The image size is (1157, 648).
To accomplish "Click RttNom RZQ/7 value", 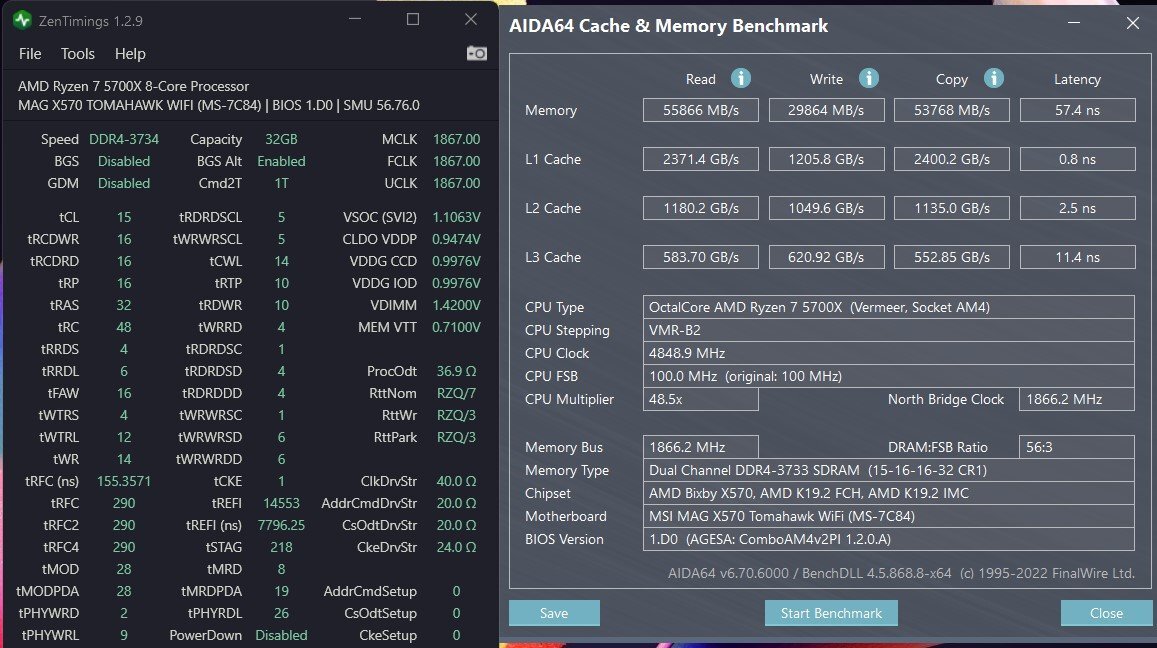I will click(456, 393).
